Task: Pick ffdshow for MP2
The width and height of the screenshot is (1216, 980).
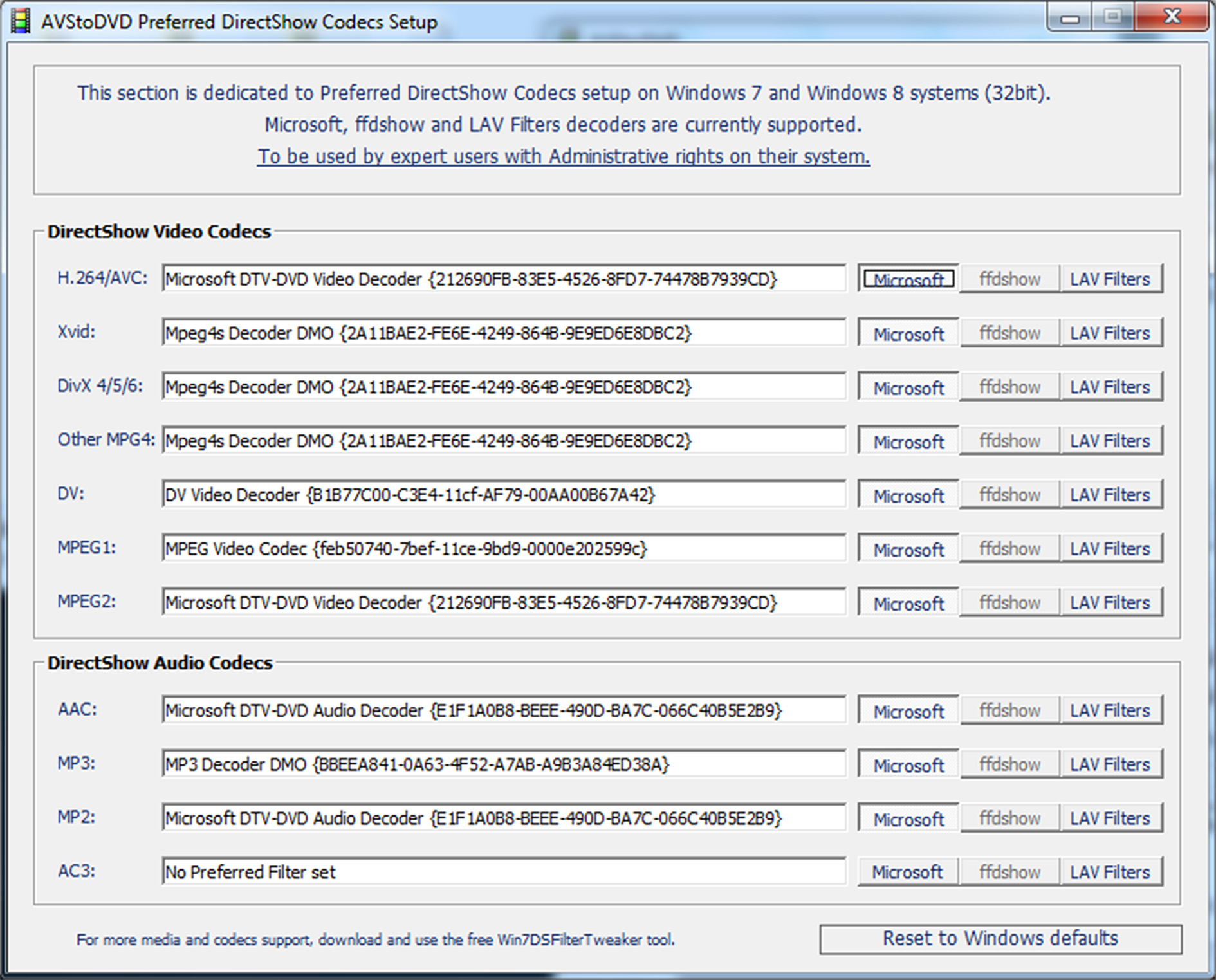Action: (x=1009, y=818)
